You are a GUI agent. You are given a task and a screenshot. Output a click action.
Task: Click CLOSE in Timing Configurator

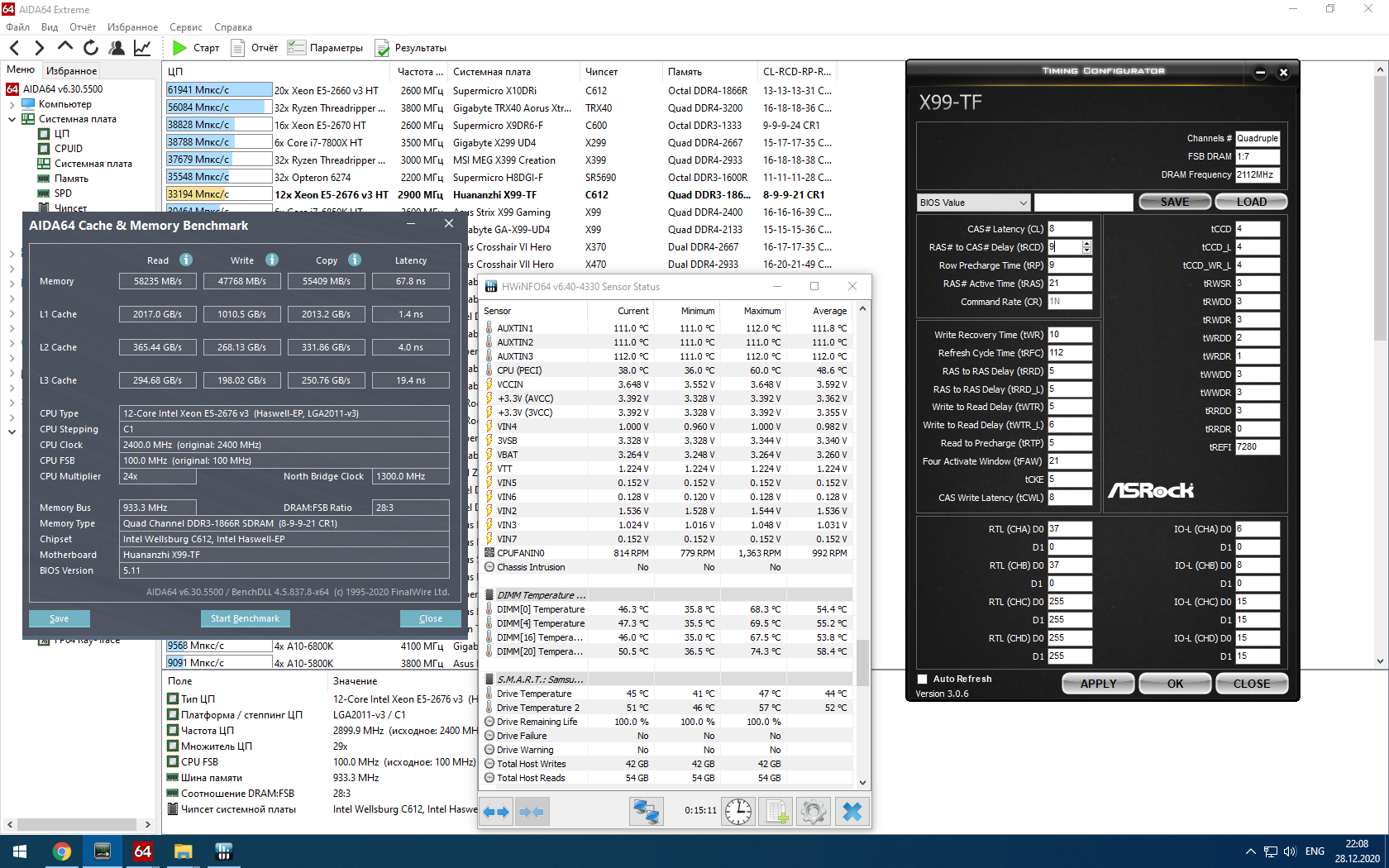[1252, 684]
